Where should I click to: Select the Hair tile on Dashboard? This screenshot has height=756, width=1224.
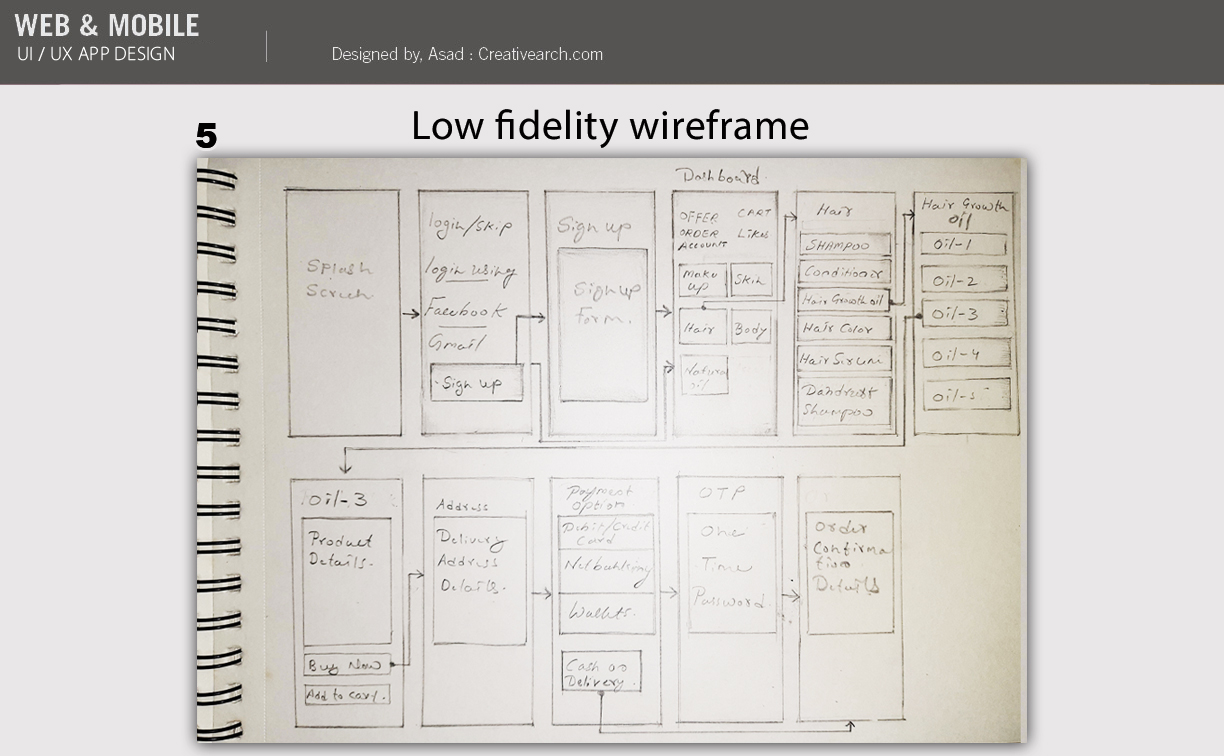(702, 327)
